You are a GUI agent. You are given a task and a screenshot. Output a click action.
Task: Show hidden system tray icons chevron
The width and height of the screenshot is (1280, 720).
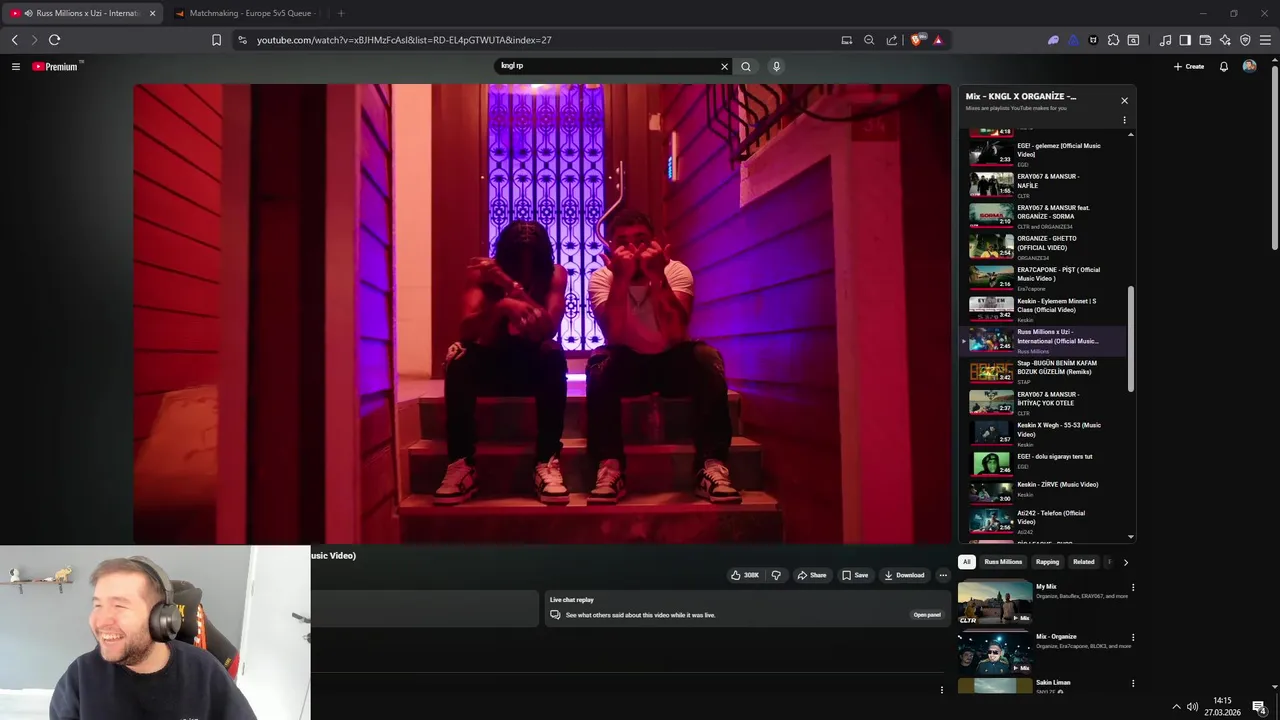pyautogui.click(x=1176, y=707)
